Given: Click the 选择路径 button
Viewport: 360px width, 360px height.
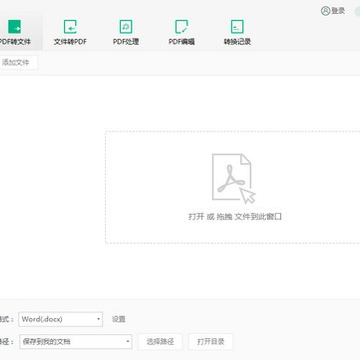Looking at the screenshot, I should click(x=160, y=342).
